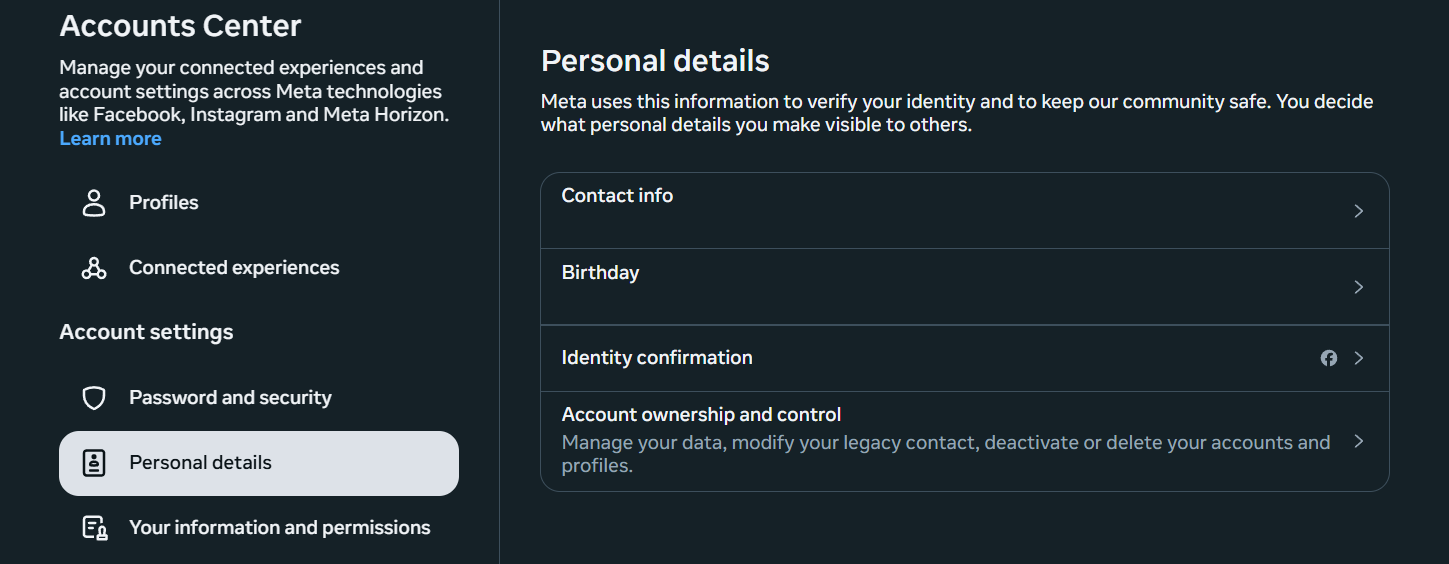Click the information and permissions document icon

(x=94, y=528)
